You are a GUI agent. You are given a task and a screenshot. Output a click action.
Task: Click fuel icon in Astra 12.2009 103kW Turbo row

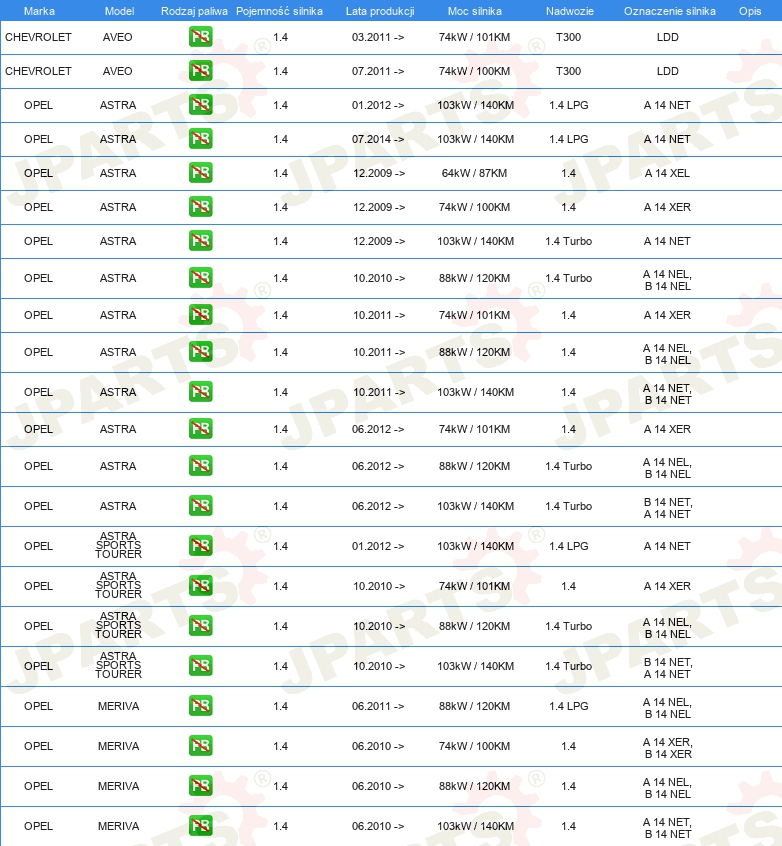click(200, 241)
